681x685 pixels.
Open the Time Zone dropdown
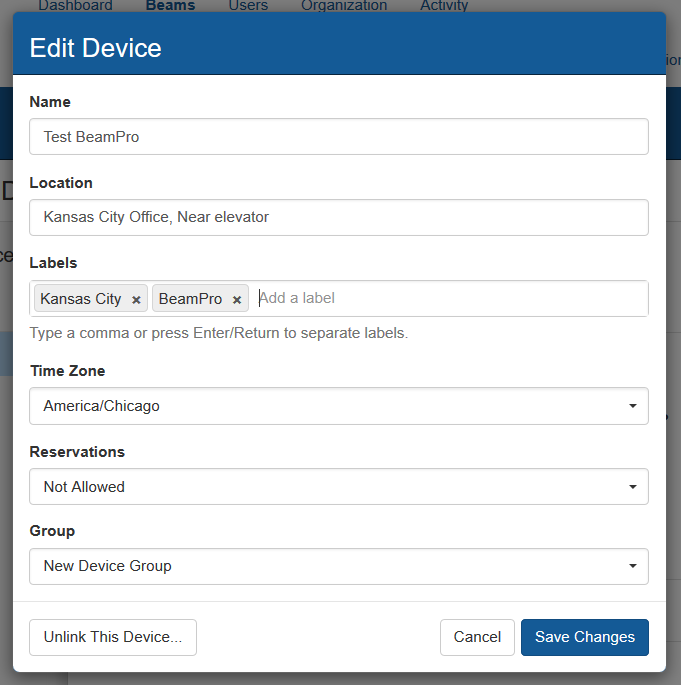point(339,406)
